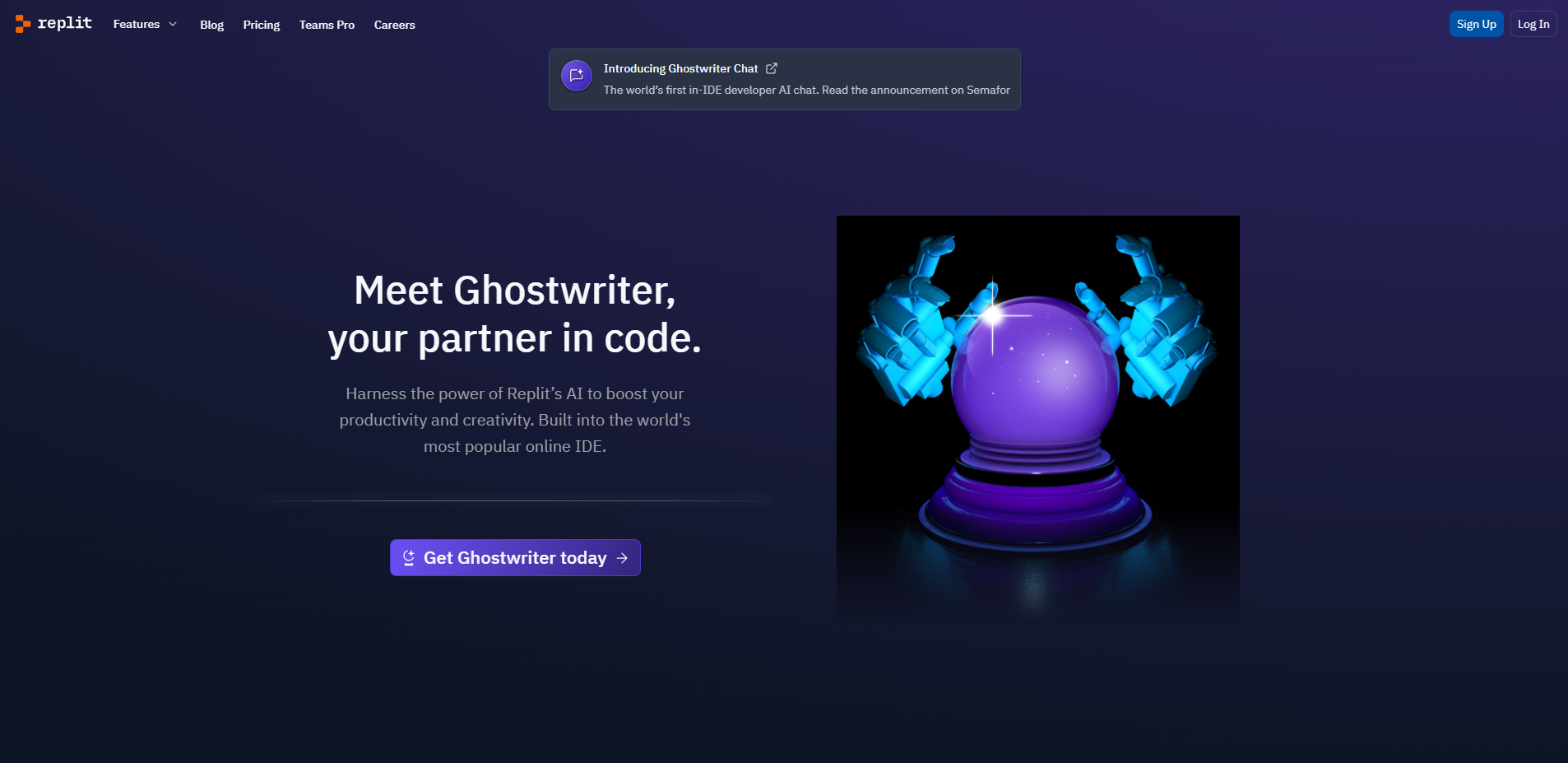
Task: Open the Introducing Ghostwriter Chat link
Action: tap(680, 68)
